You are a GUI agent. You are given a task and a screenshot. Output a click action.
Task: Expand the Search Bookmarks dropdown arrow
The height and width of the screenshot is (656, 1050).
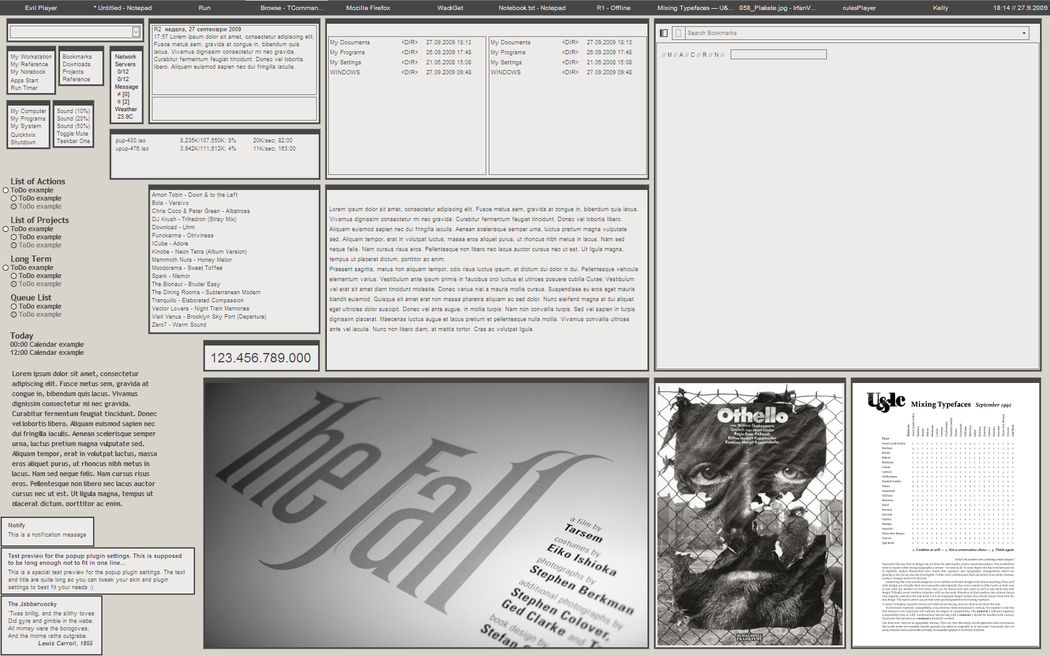click(x=1024, y=33)
